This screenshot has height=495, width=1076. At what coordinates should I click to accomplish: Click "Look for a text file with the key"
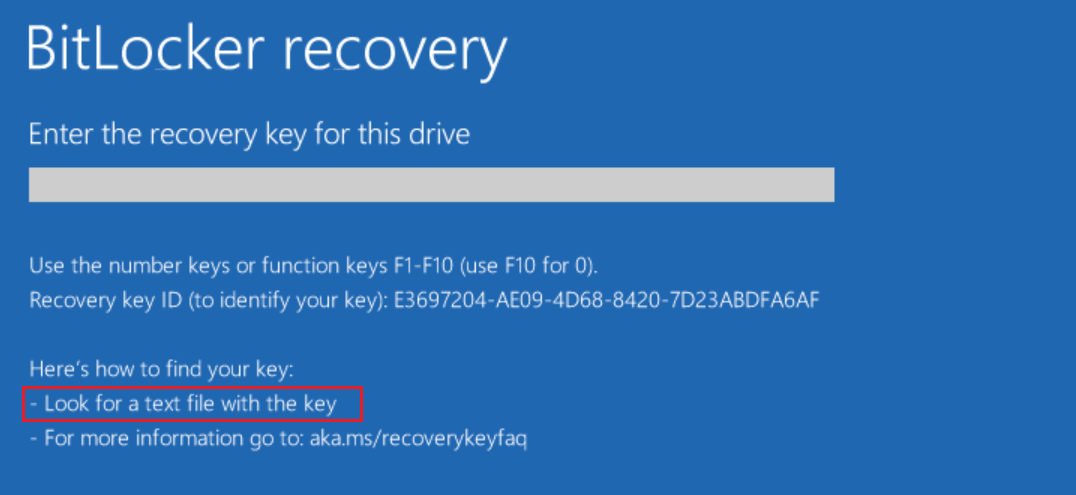point(191,404)
